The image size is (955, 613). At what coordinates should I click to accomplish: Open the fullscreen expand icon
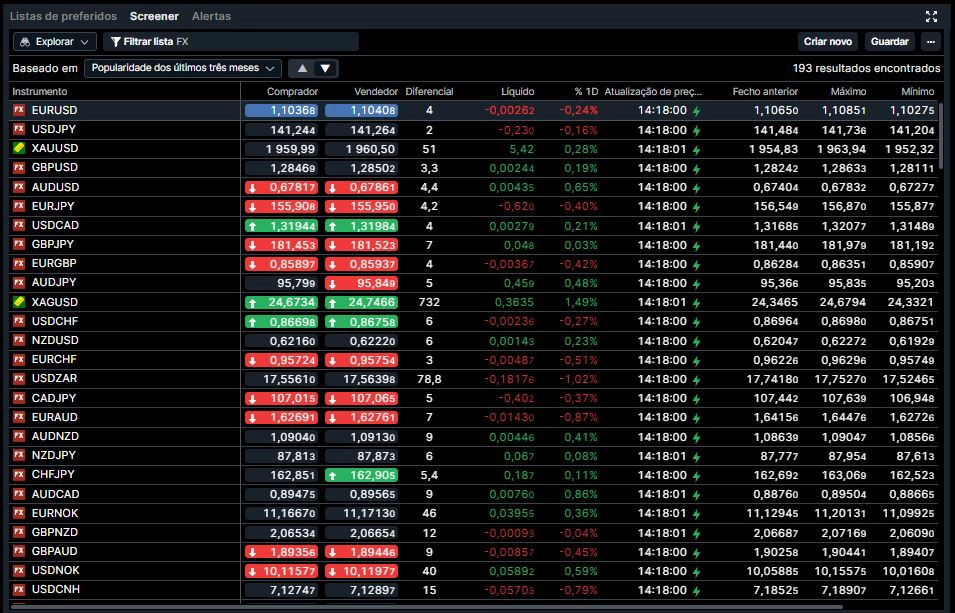pyautogui.click(x=931, y=16)
